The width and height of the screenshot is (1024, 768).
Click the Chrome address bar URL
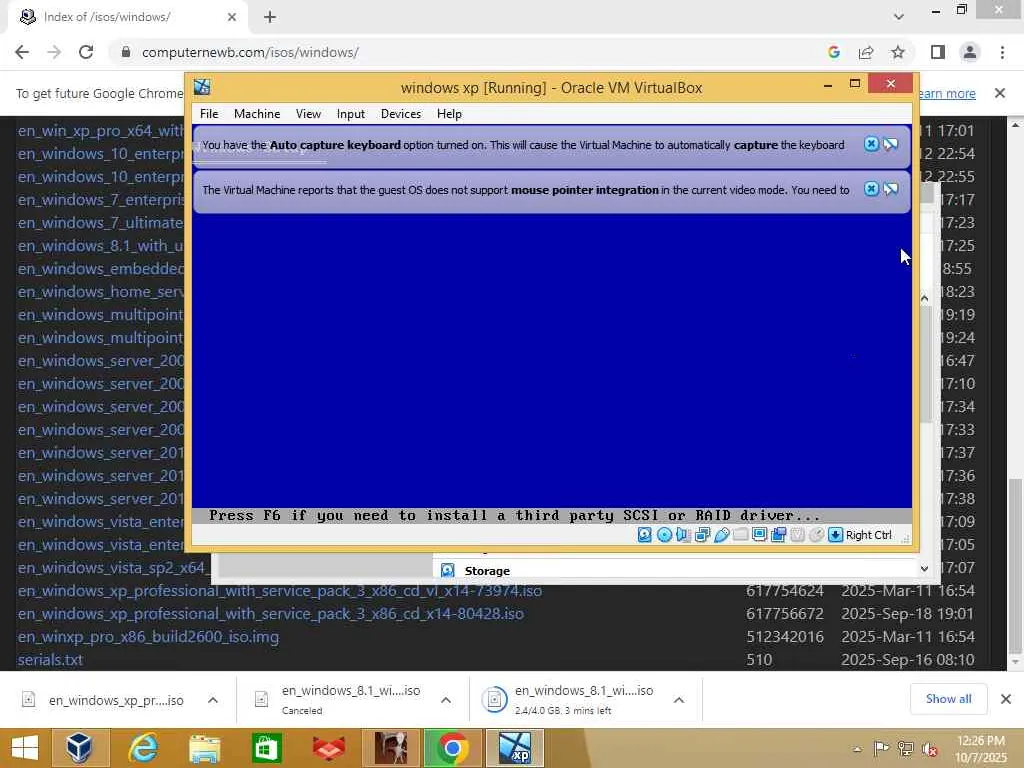[250, 52]
